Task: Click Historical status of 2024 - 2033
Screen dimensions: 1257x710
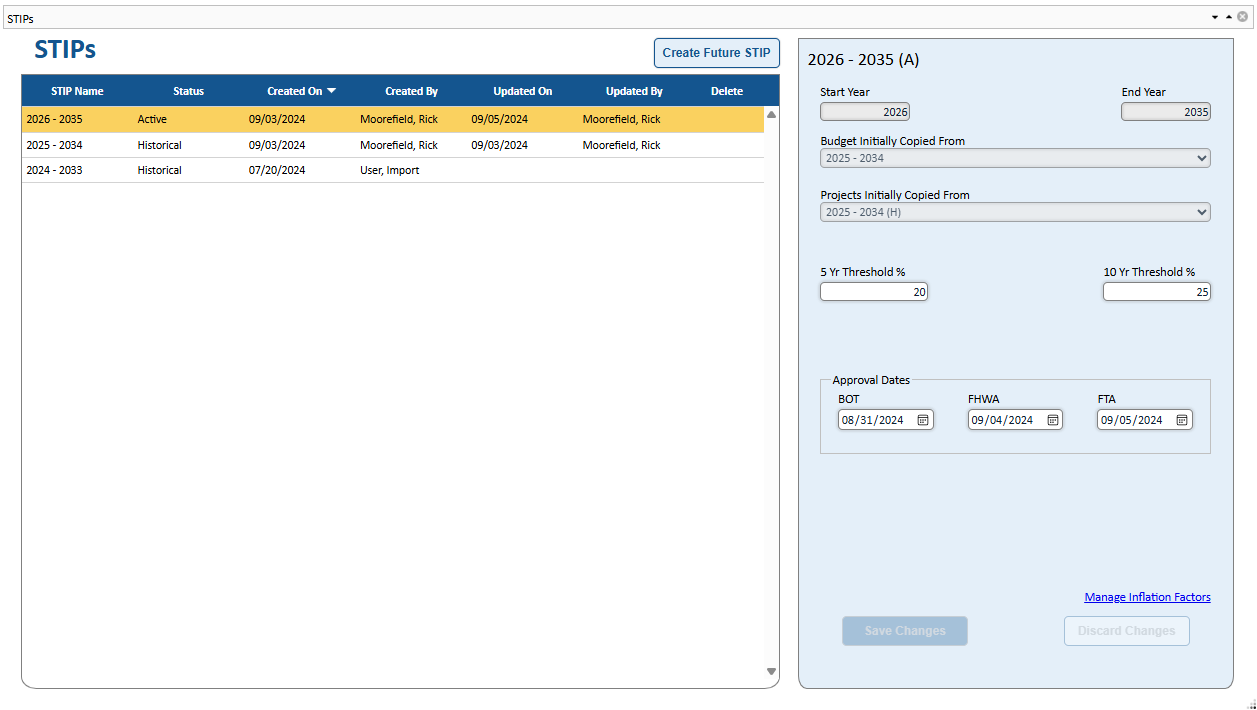Action: [160, 170]
